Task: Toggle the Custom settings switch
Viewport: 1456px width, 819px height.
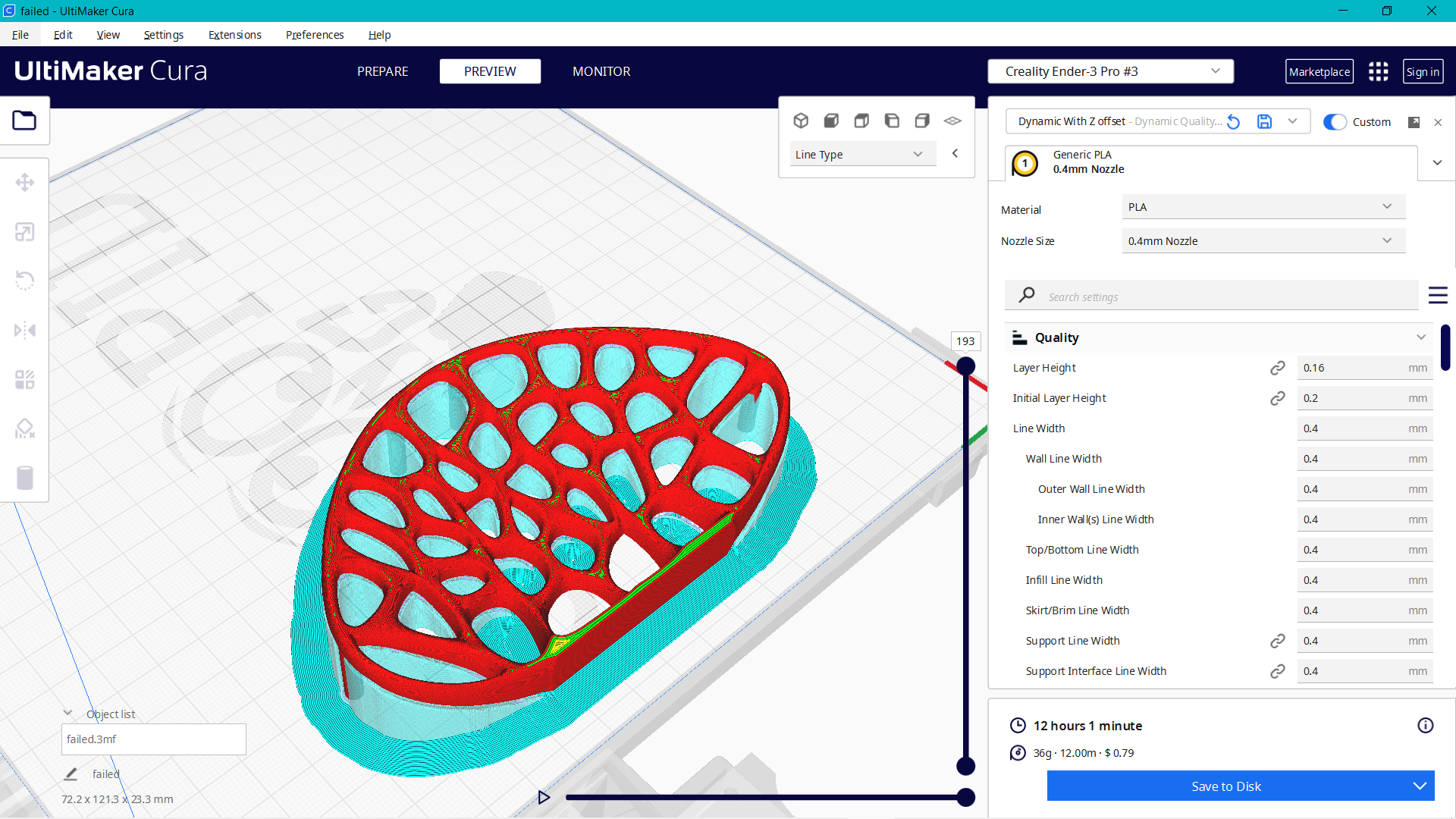Action: click(x=1334, y=121)
